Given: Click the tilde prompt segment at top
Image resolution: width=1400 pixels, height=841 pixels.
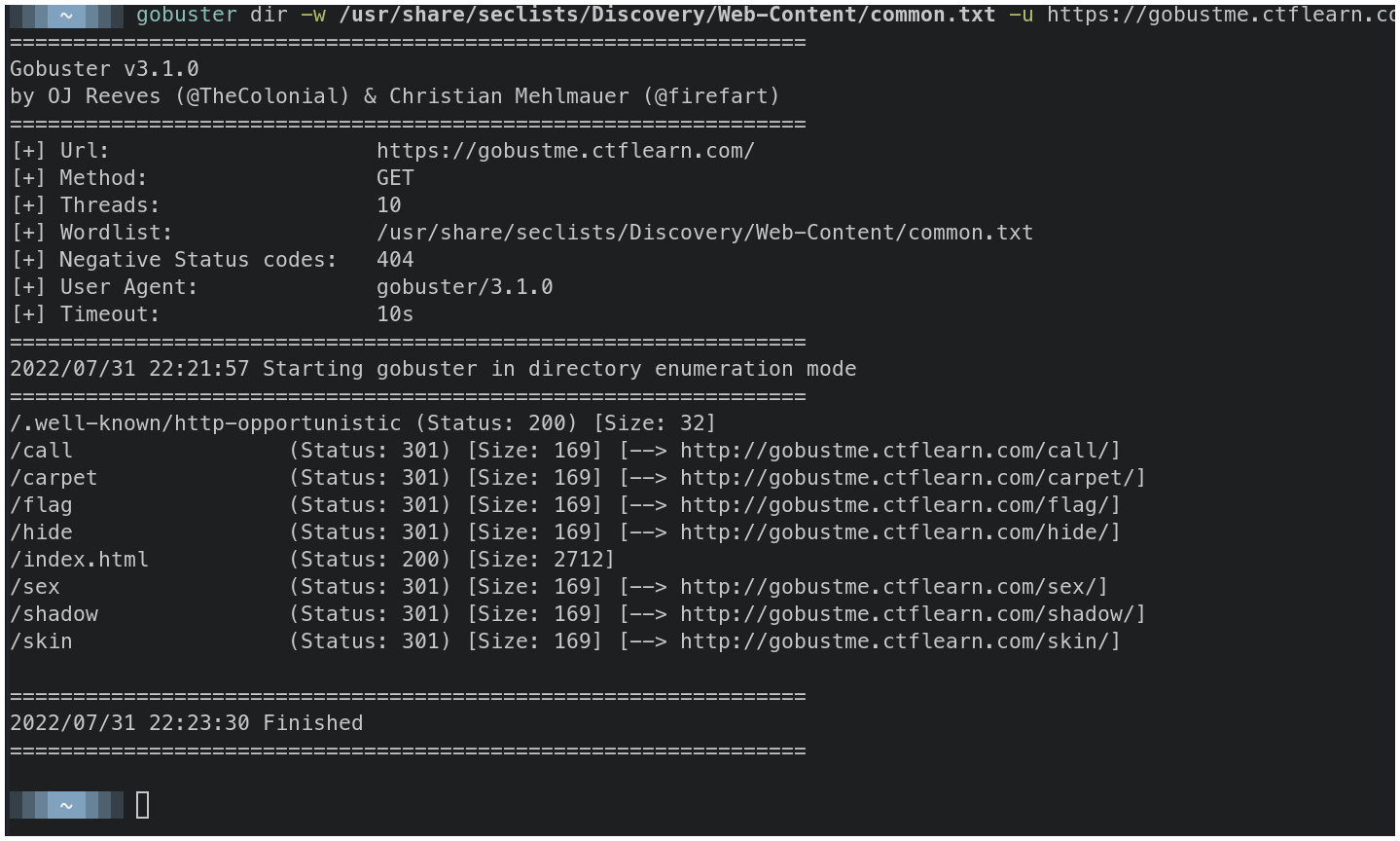Looking at the screenshot, I should [x=66, y=15].
